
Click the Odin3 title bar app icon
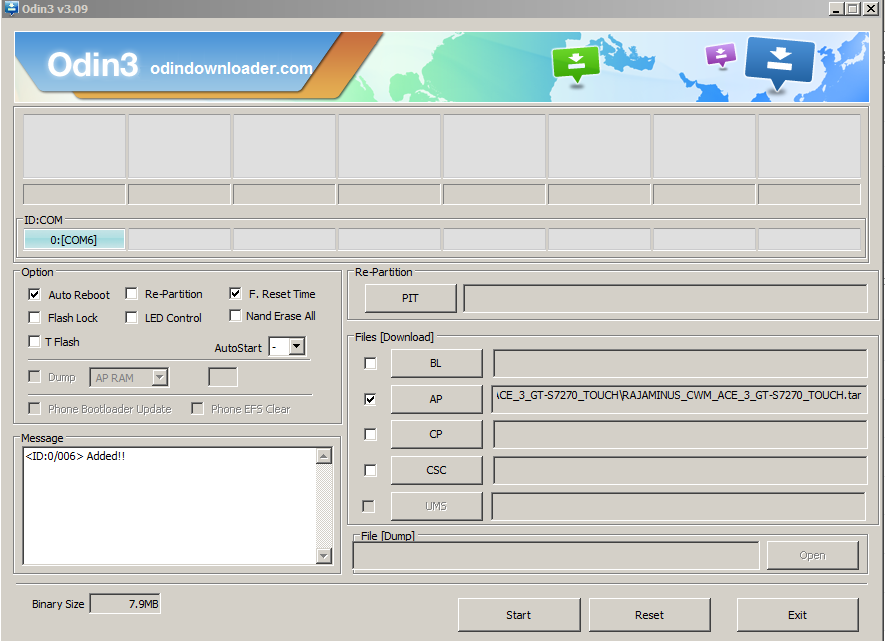tap(11, 8)
